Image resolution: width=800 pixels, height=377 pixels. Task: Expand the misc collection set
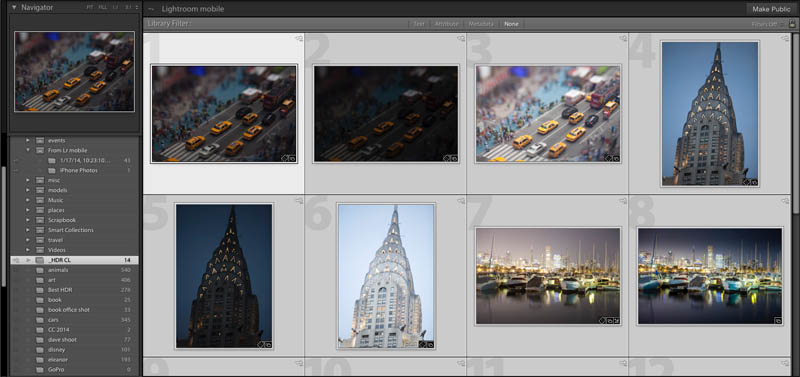coord(28,180)
